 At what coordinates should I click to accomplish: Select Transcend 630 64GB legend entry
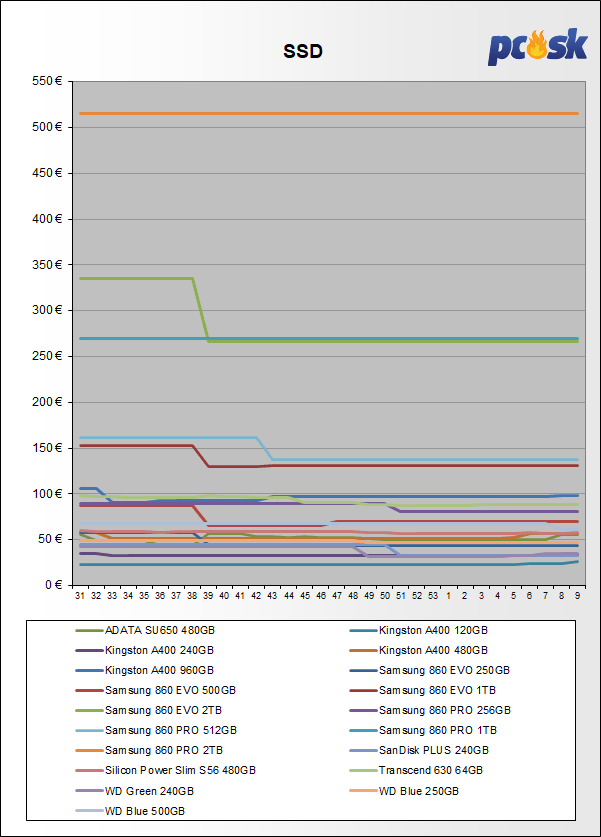click(416, 770)
